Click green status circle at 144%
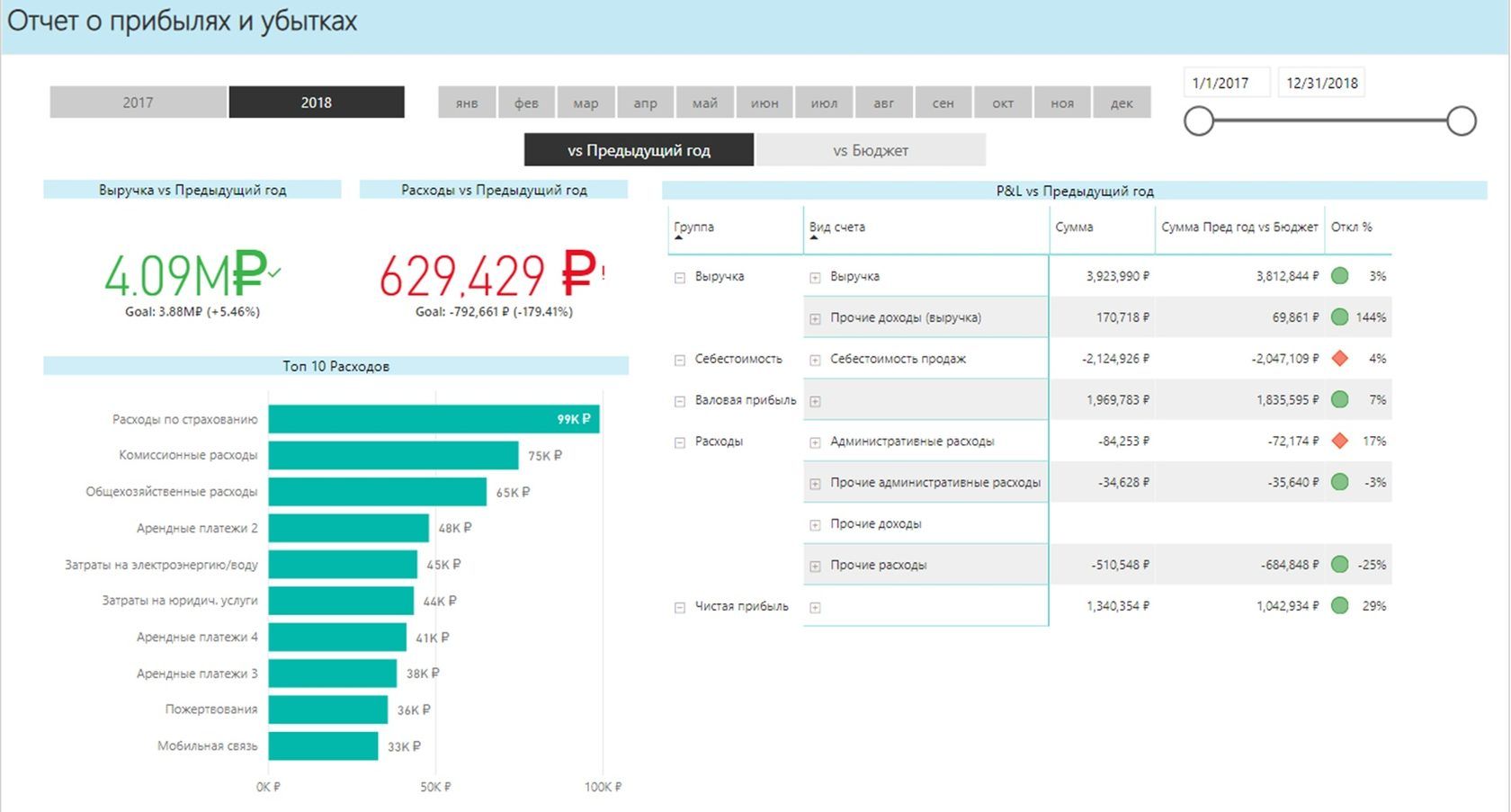 tap(1339, 317)
